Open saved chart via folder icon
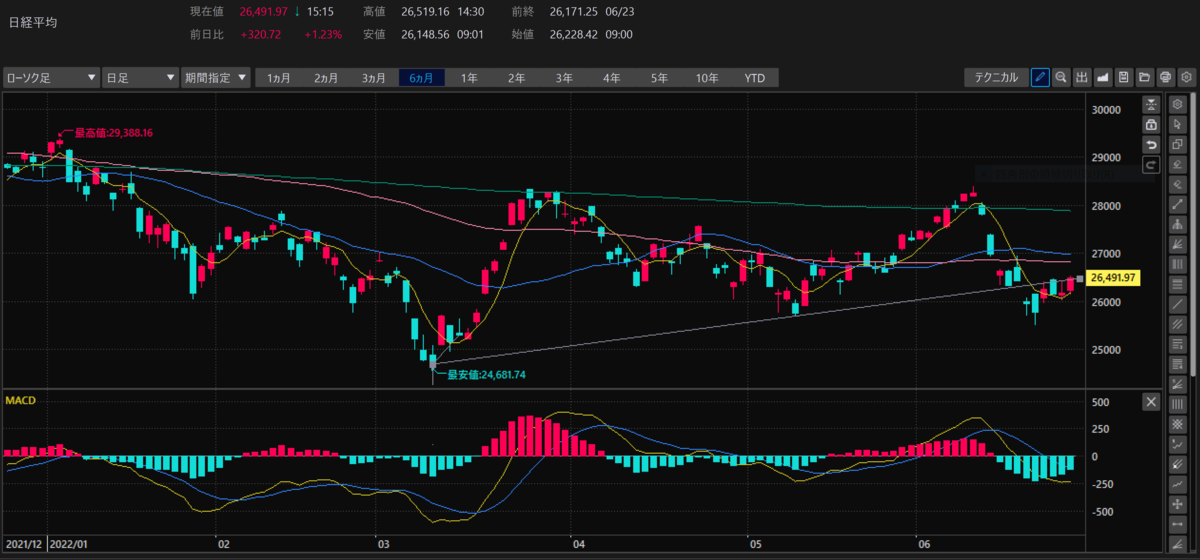Viewport: 1200px width, 560px height. tap(1145, 77)
